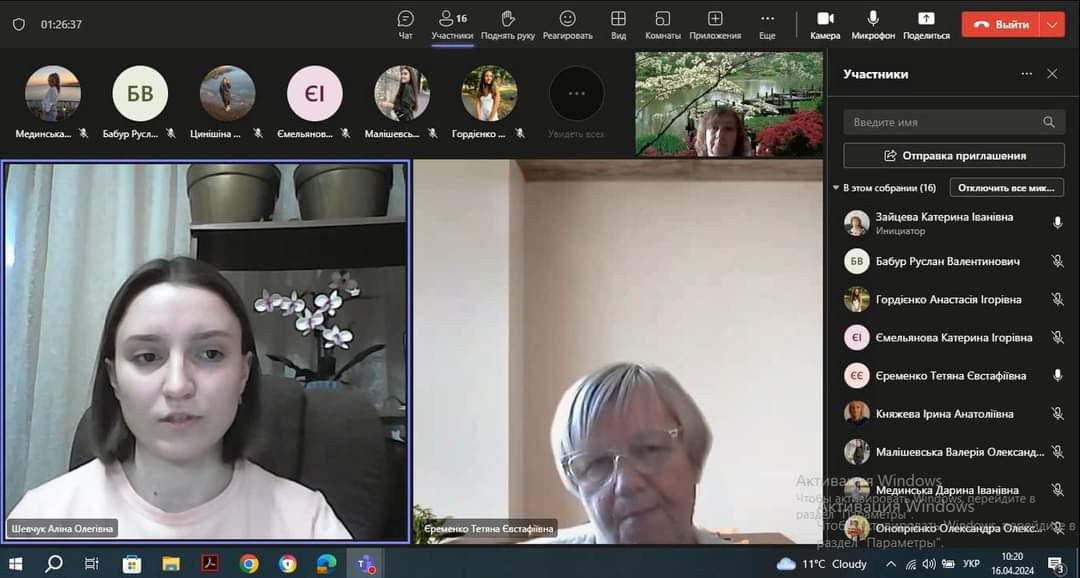The width and height of the screenshot is (1080, 578).
Task: Switch to Microsoft Teams taskbar icon
Action: click(x=365, y=564)
